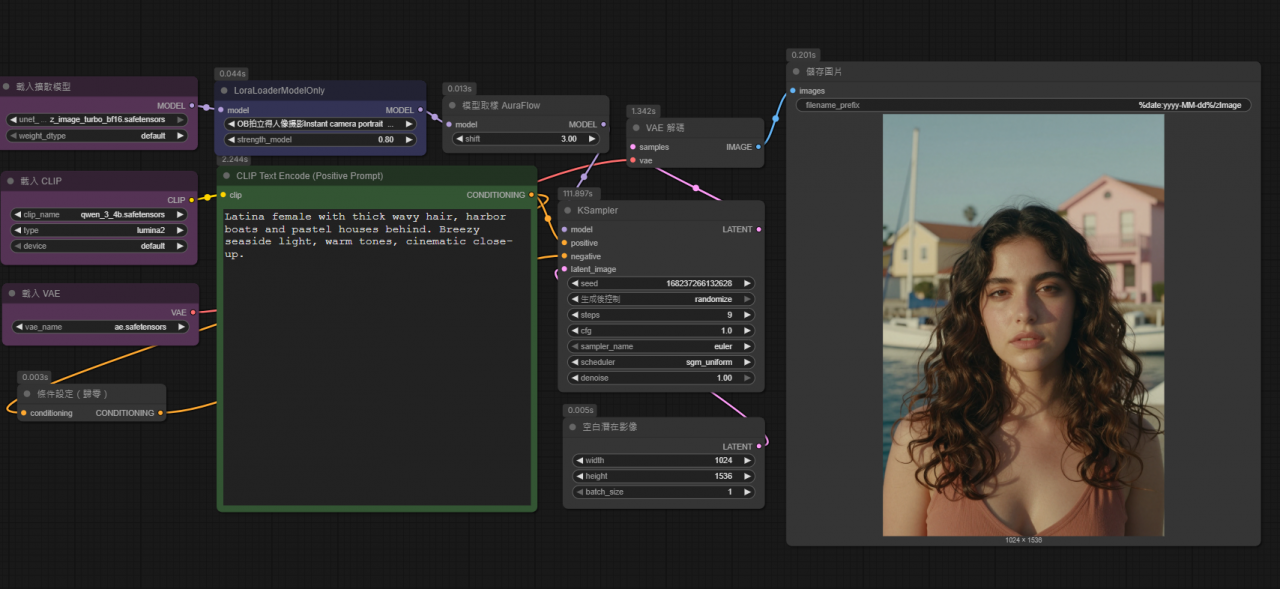Select the 載入 VAE node title bar

100,293
